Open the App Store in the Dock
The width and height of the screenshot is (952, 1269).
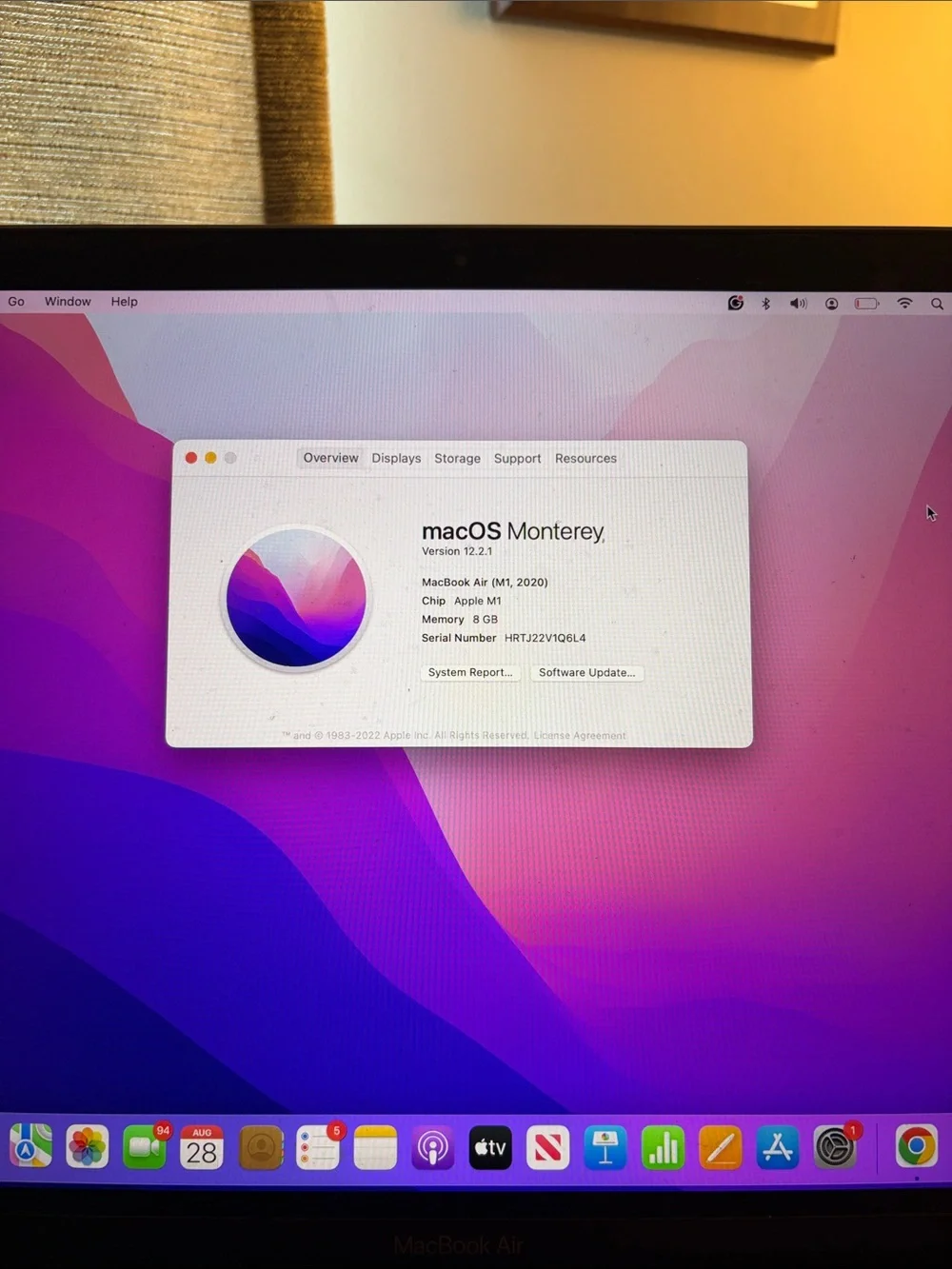pos(778,1146)
